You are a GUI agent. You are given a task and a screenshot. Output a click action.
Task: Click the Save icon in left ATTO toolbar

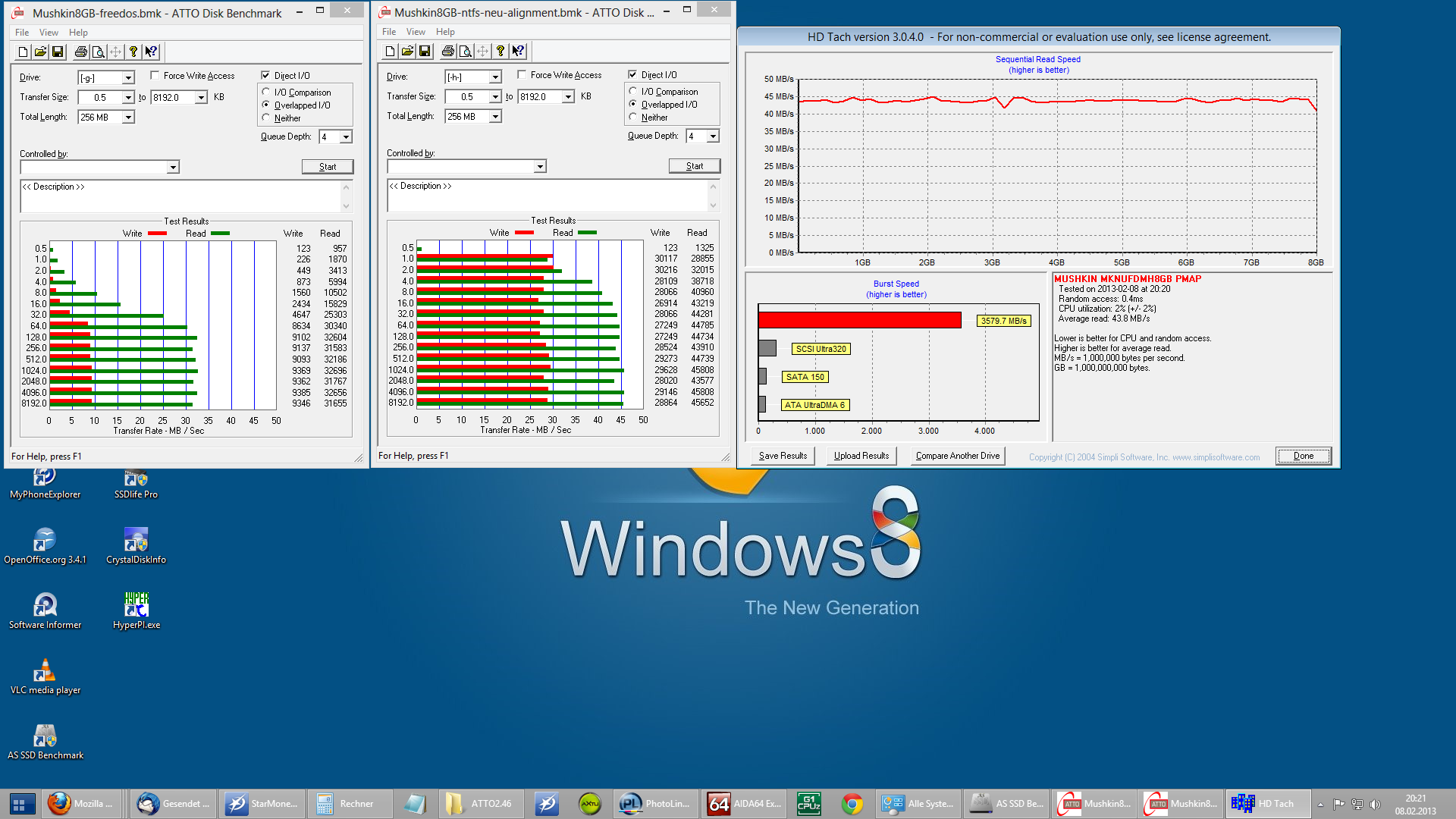click(58, 52)
